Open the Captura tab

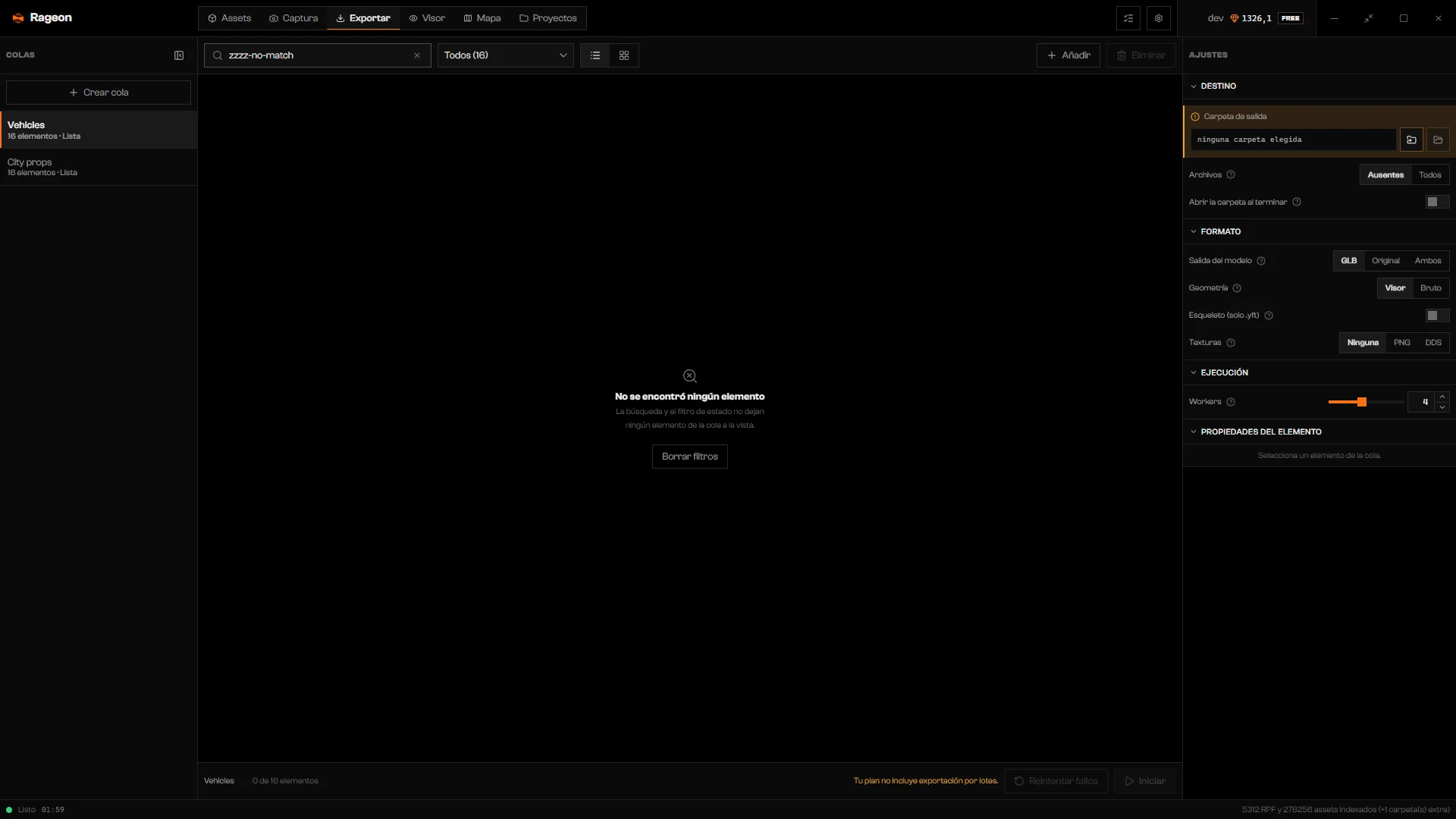pyautogui.click(x=293, y=18)
